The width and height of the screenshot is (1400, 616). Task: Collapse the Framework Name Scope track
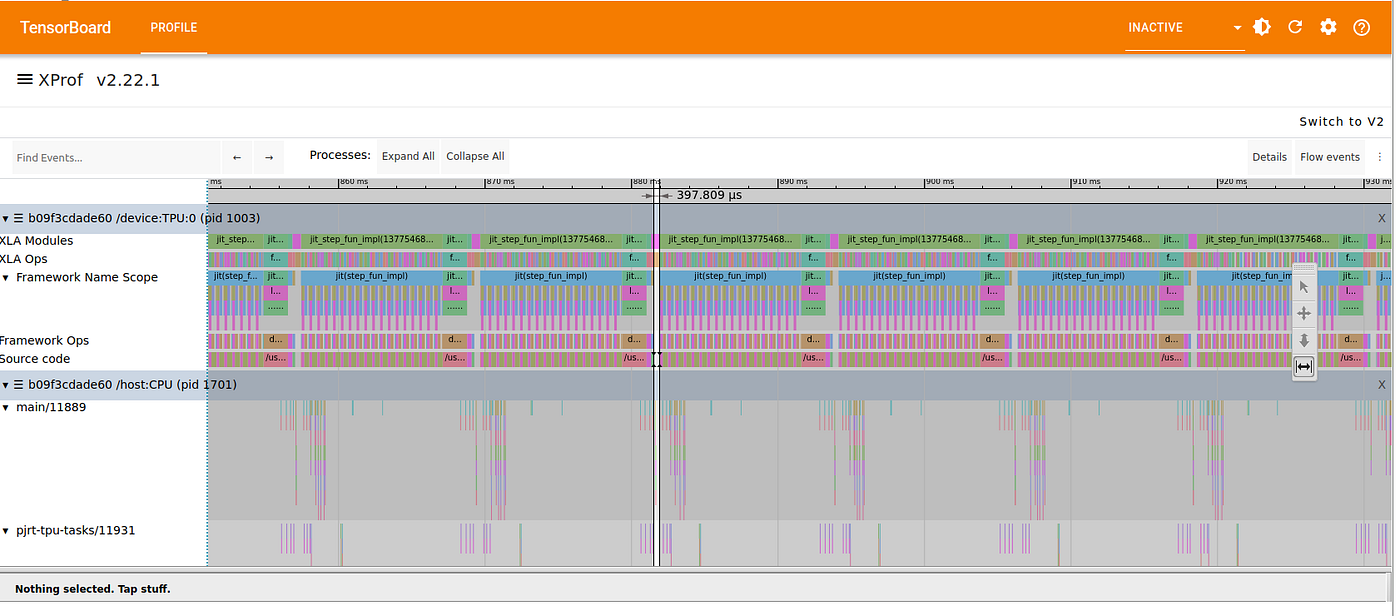coord(5,278)
